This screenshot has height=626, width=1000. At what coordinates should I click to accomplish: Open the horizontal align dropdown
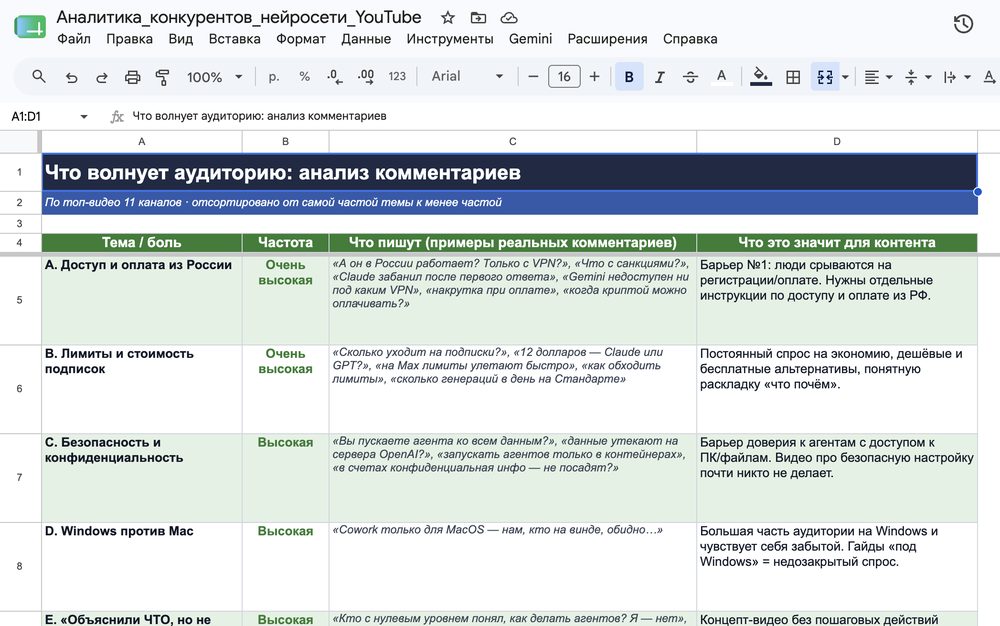878,77
